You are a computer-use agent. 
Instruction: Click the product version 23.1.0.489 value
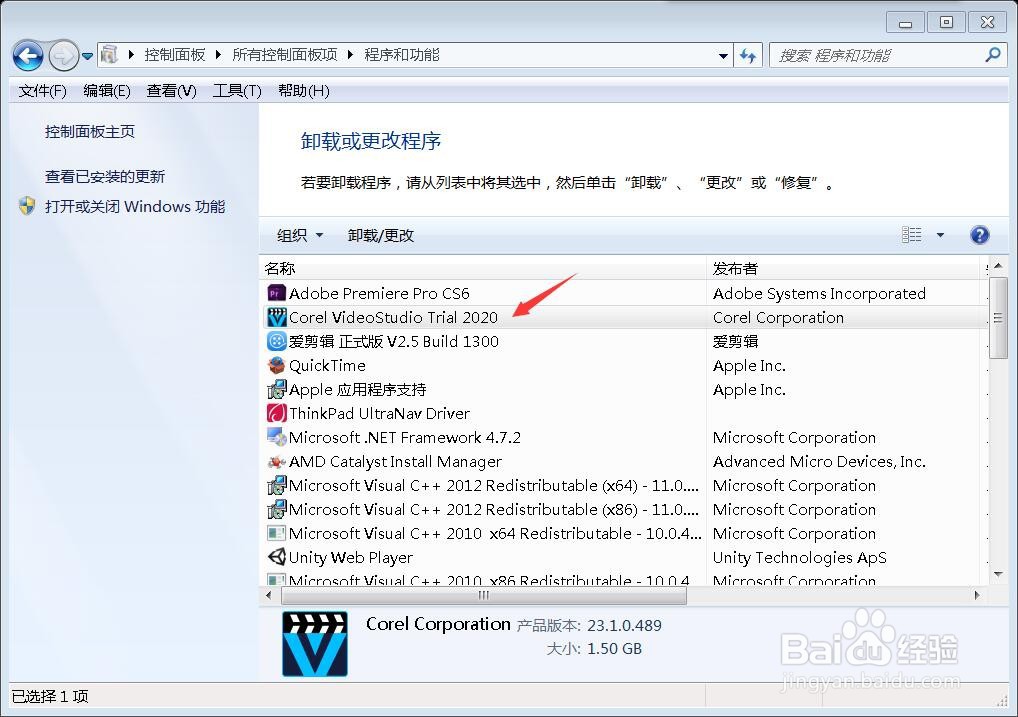(x=624, y=625)
